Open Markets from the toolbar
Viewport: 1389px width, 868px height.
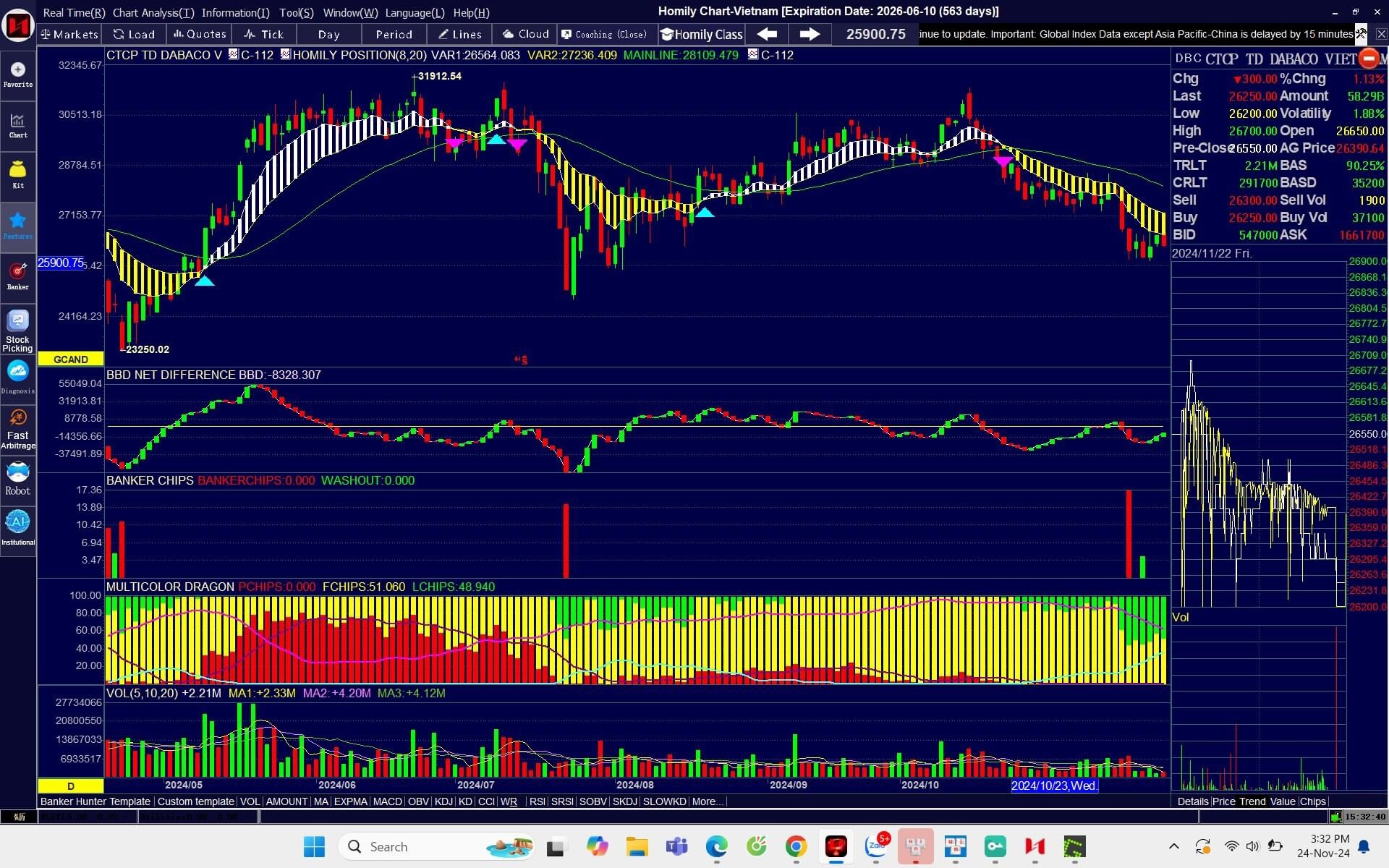click(69, 34)
